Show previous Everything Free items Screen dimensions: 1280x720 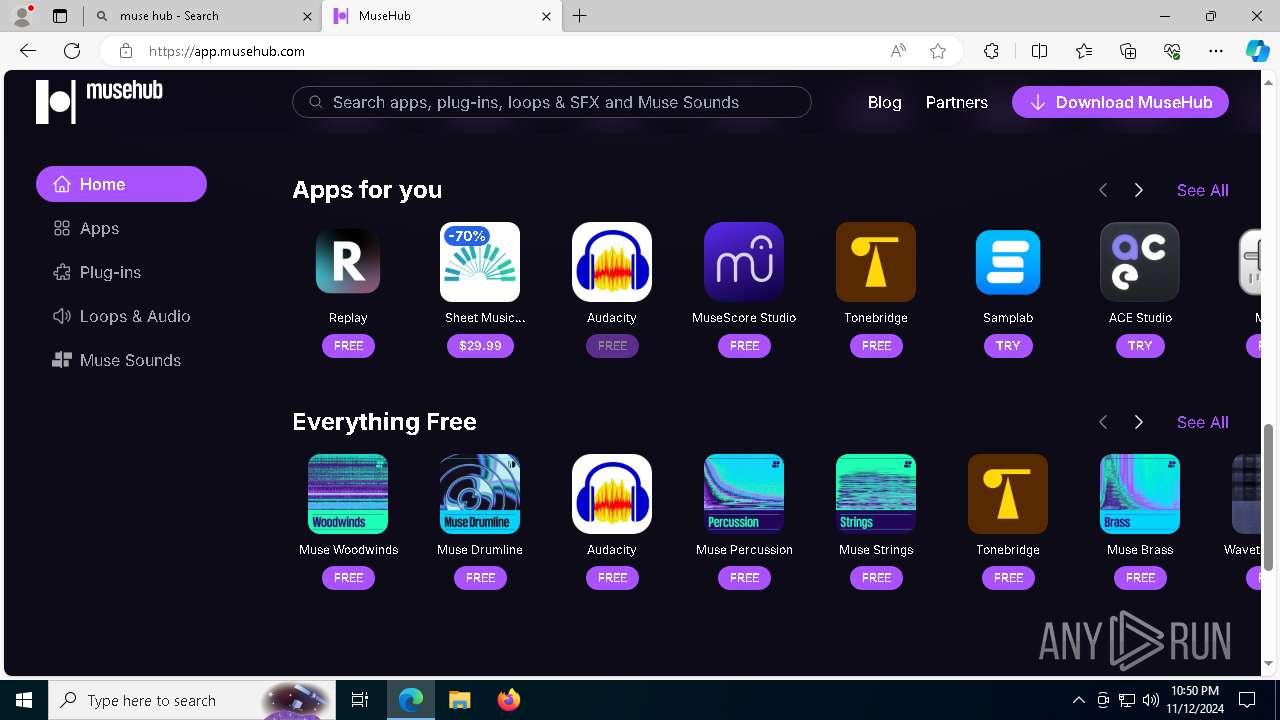[x=1103, y=422]
